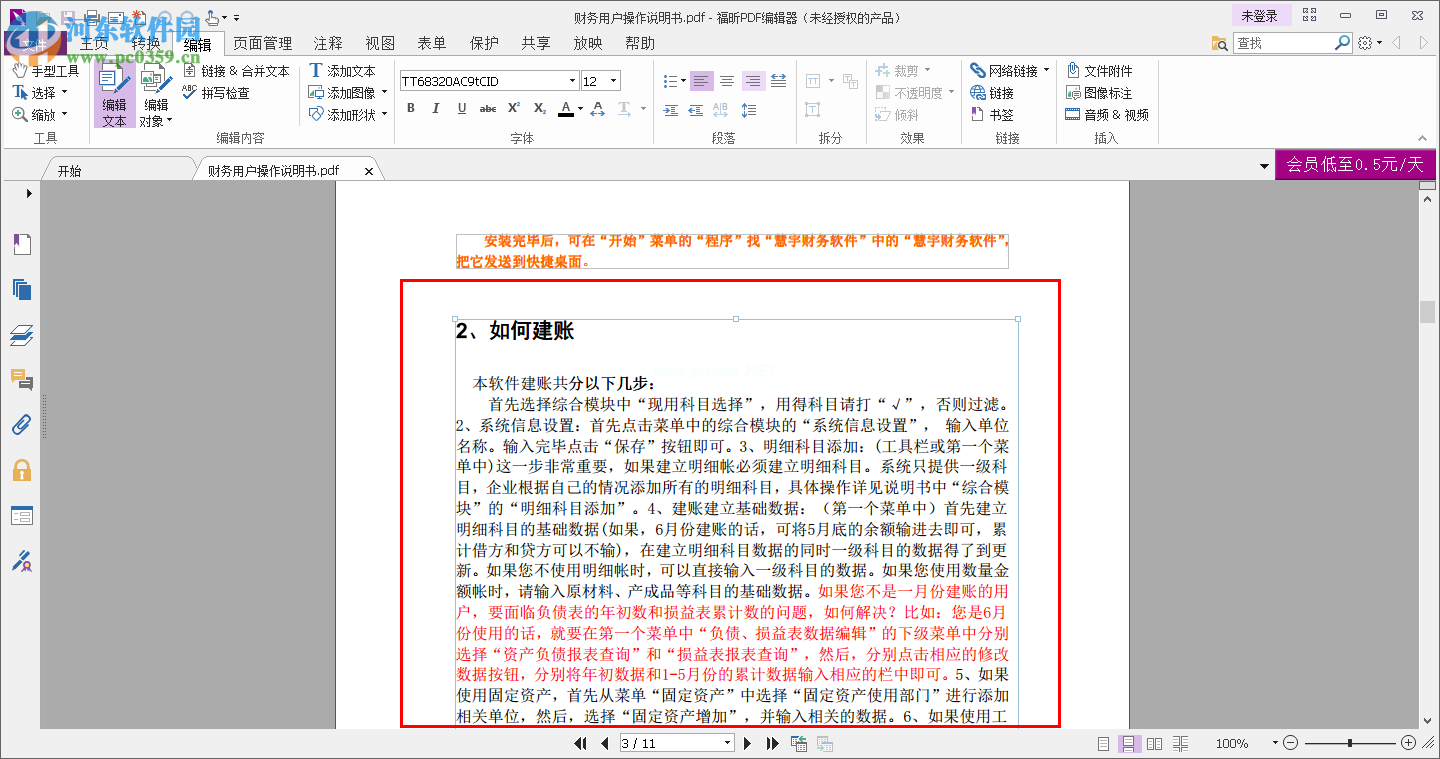Viewport: 1440px width, 759px height.
Task: Open the 视图 ribbon tab
Action: (380, 43)
